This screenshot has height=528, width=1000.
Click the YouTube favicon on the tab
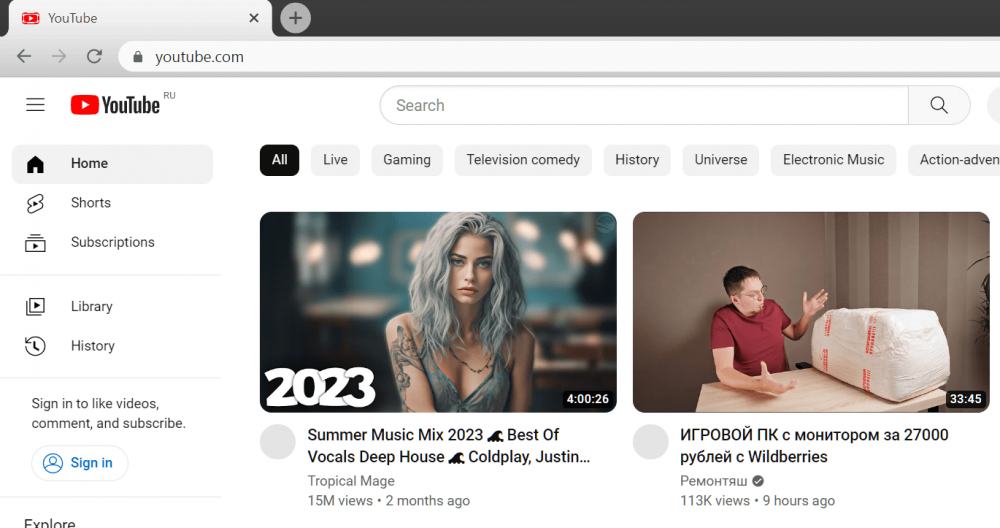[x=31, y=18]
